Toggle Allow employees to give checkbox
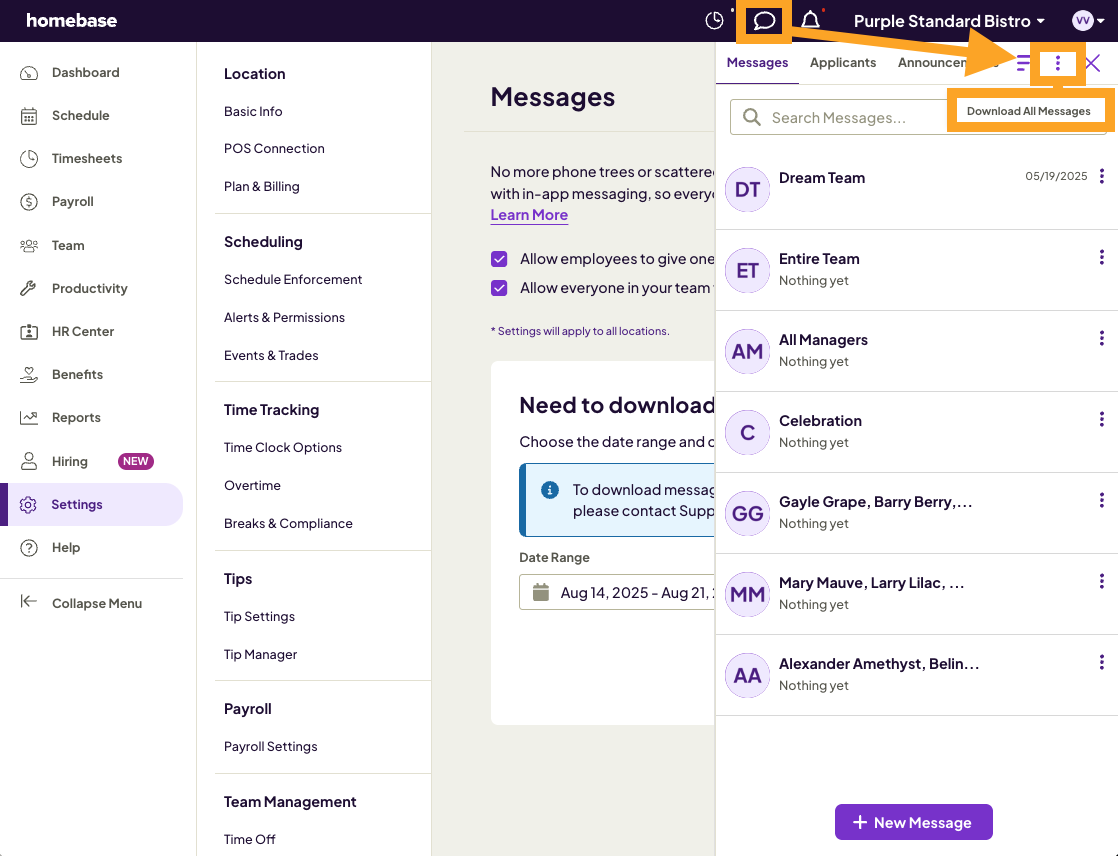Screen dimensions: 1118x856 (x=499, y=259)
